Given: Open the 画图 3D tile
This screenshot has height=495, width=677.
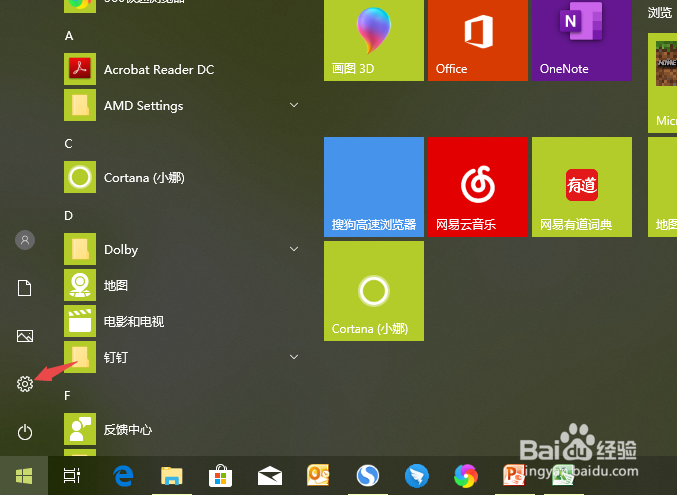Looking at the screenshot, I should [x=374, y=39].
